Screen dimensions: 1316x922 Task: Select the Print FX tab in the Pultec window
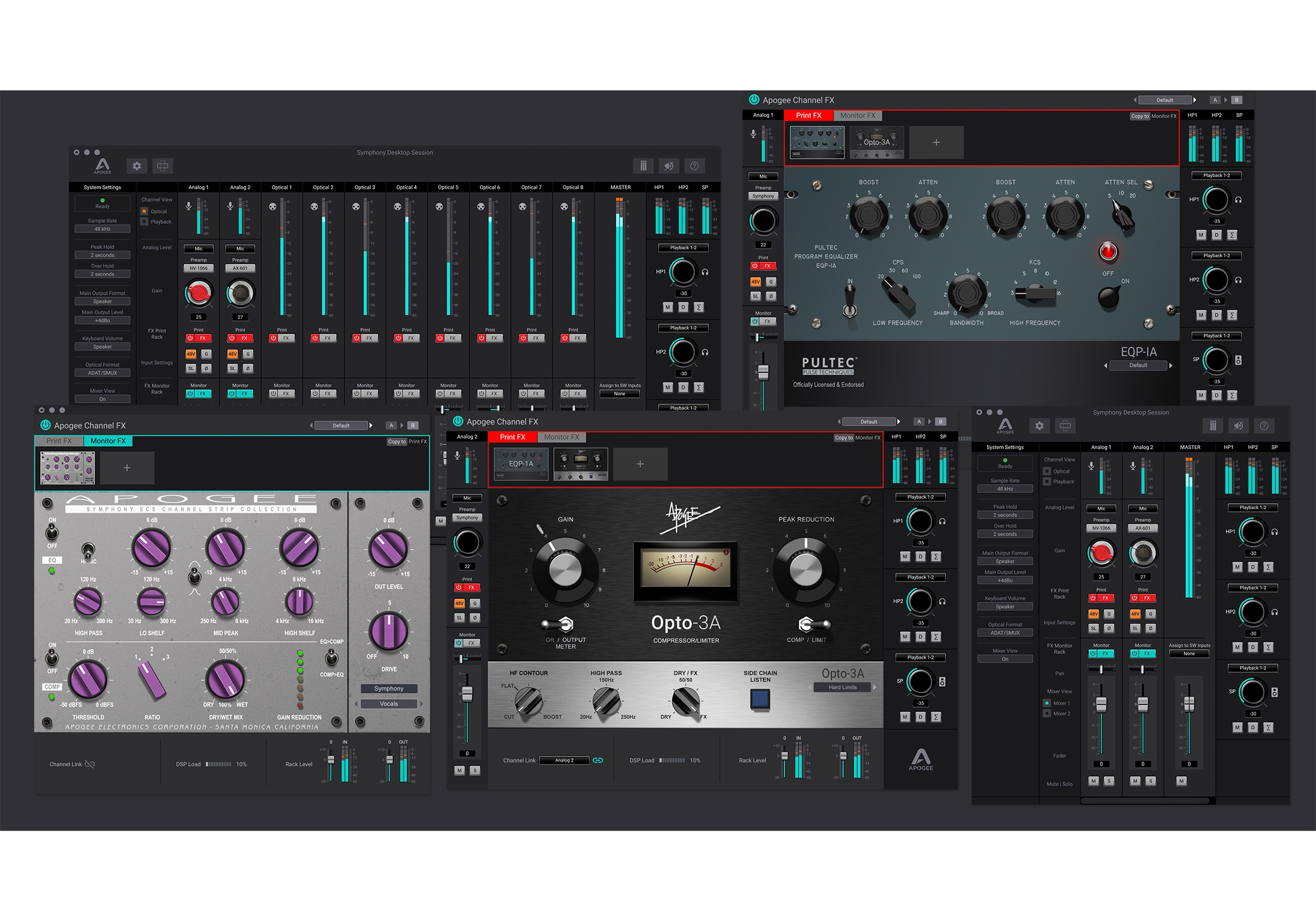click(x=809, y=115)
